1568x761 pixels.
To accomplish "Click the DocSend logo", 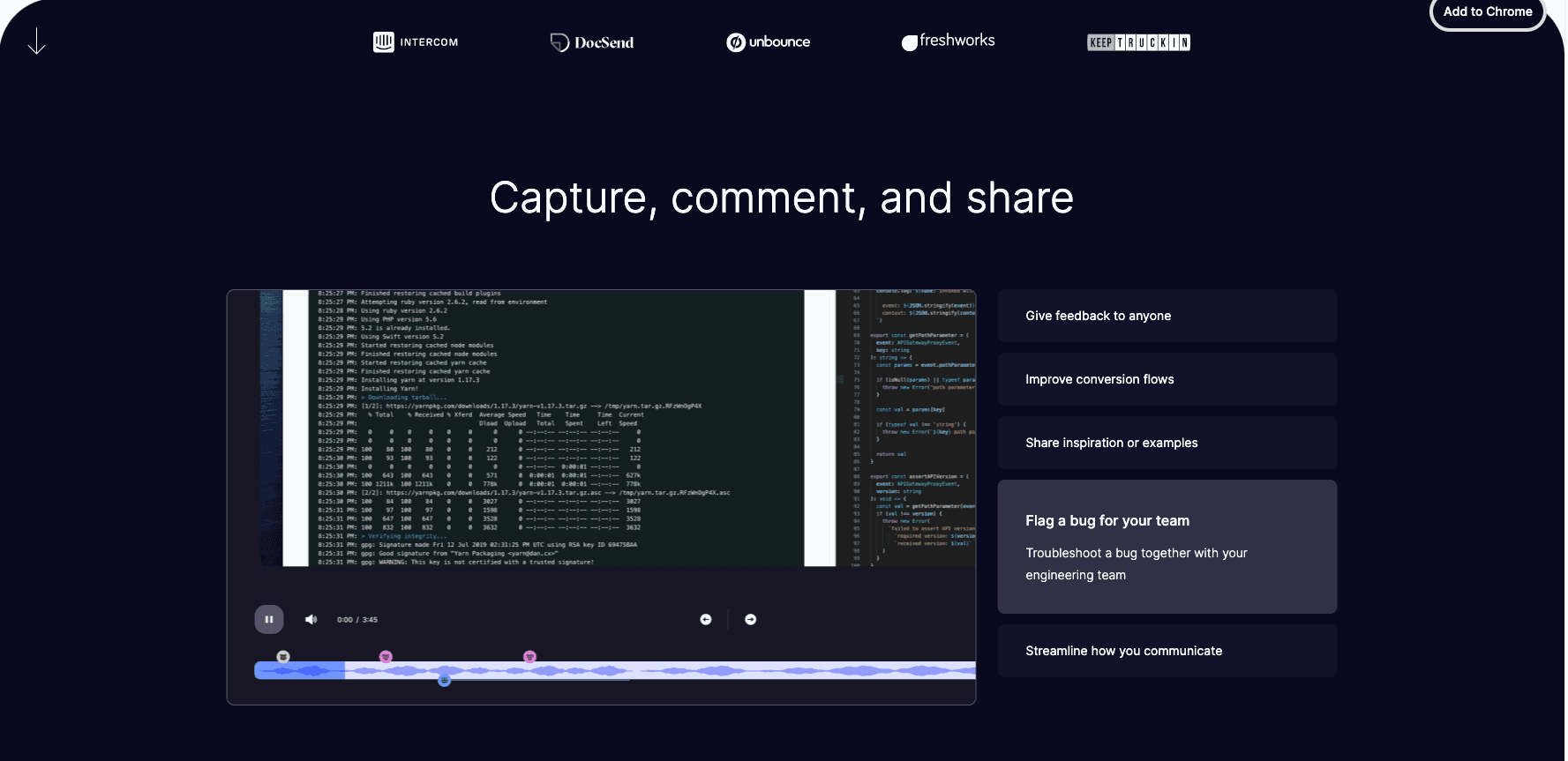I will [x=592, y=42].
